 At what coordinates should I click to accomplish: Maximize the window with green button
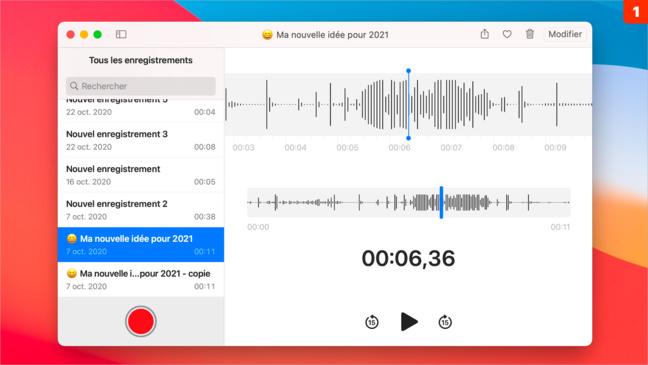(x=98, y=34)
